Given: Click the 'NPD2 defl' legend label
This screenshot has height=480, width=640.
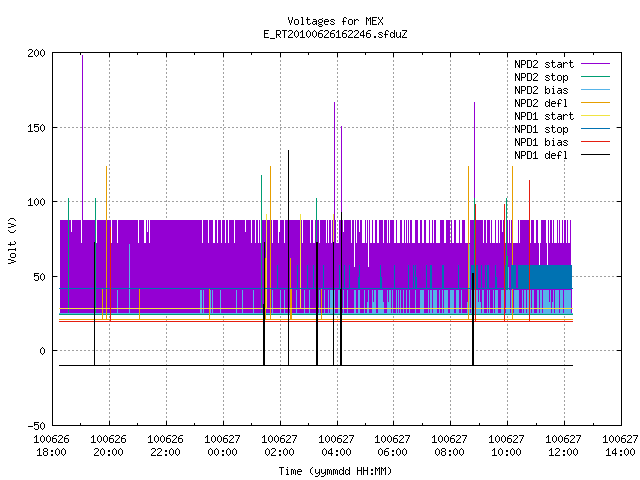Looking at the screenshot, I should tap(541, 103).
